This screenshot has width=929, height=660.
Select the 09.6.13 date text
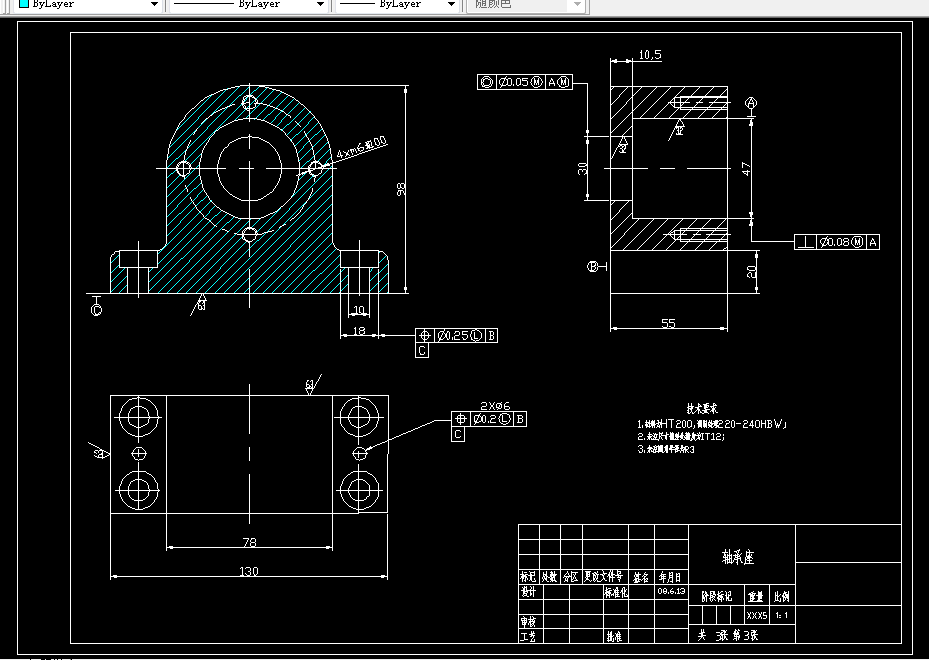coord(671,591)
